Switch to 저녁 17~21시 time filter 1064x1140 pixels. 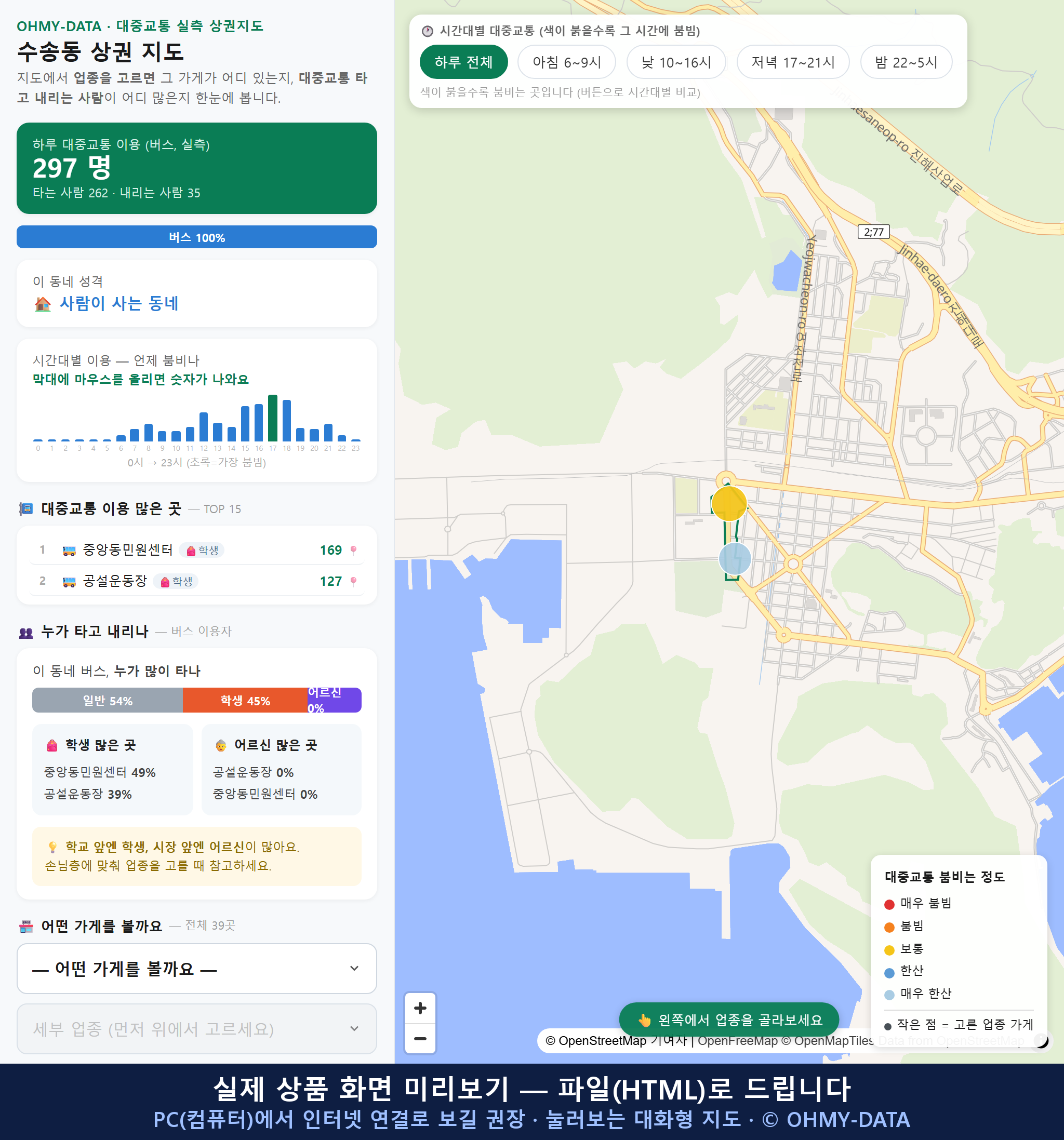[x=793, y=62]
